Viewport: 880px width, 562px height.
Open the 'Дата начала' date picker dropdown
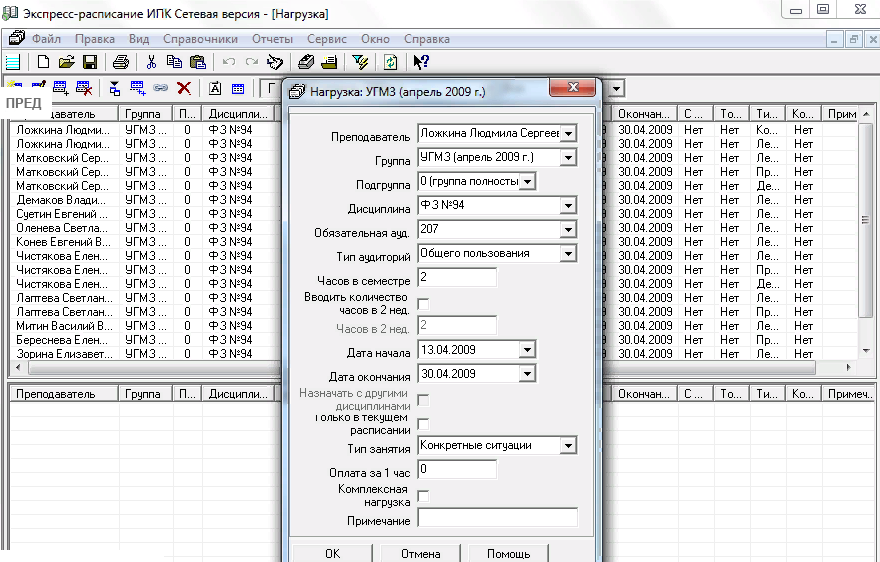tap(528, 350)
